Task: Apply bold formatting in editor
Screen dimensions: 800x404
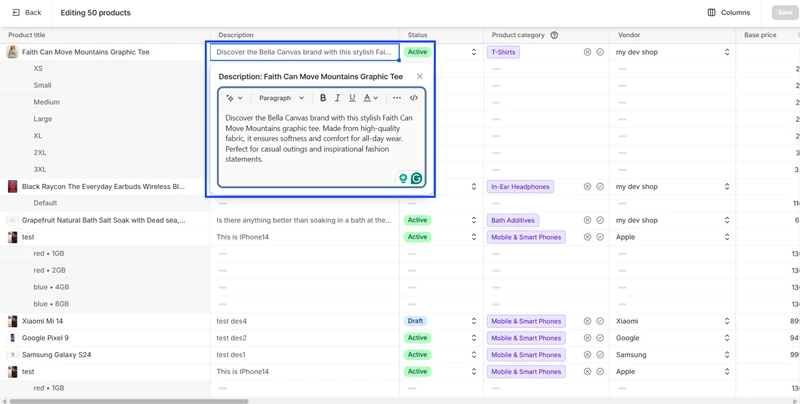Action: pyautogui.click(x=322, y=98)
